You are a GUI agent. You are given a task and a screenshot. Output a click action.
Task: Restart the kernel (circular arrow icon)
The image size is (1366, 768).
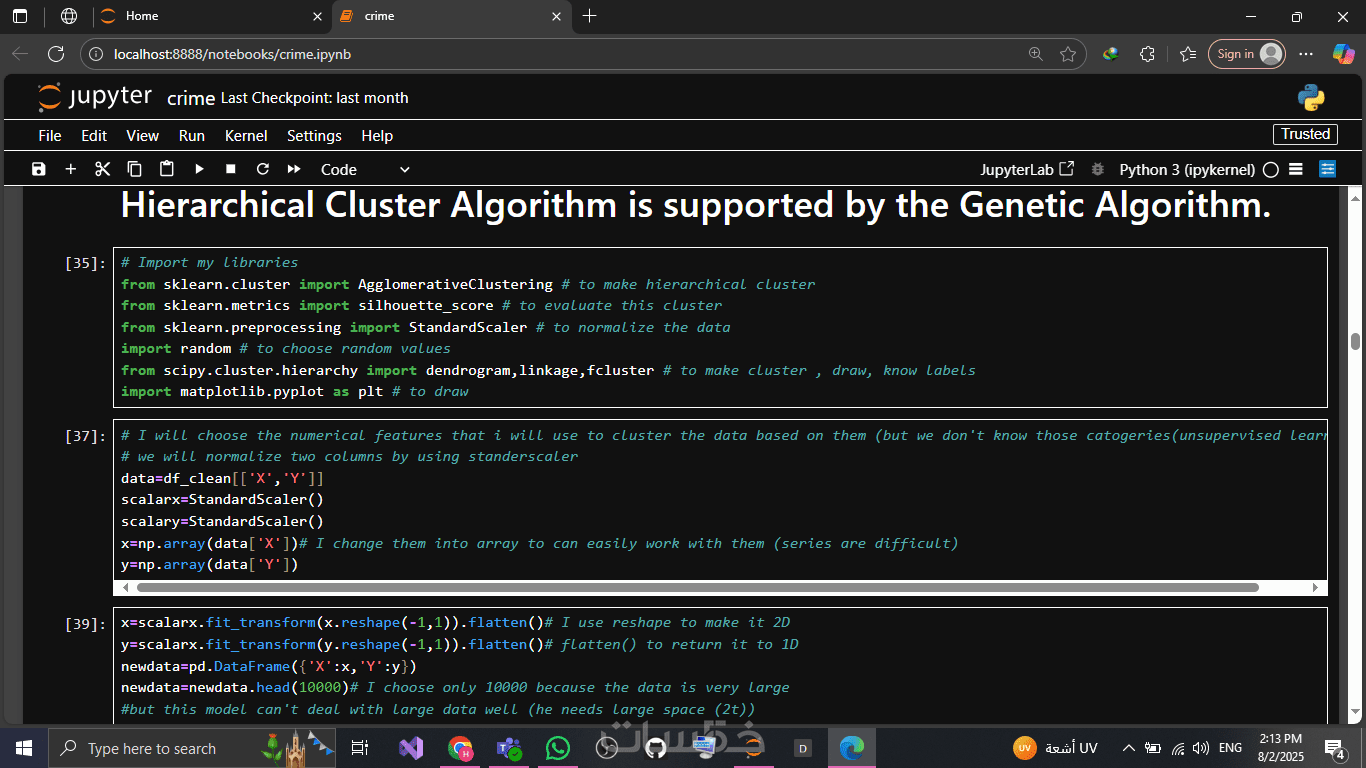(263, 169)
